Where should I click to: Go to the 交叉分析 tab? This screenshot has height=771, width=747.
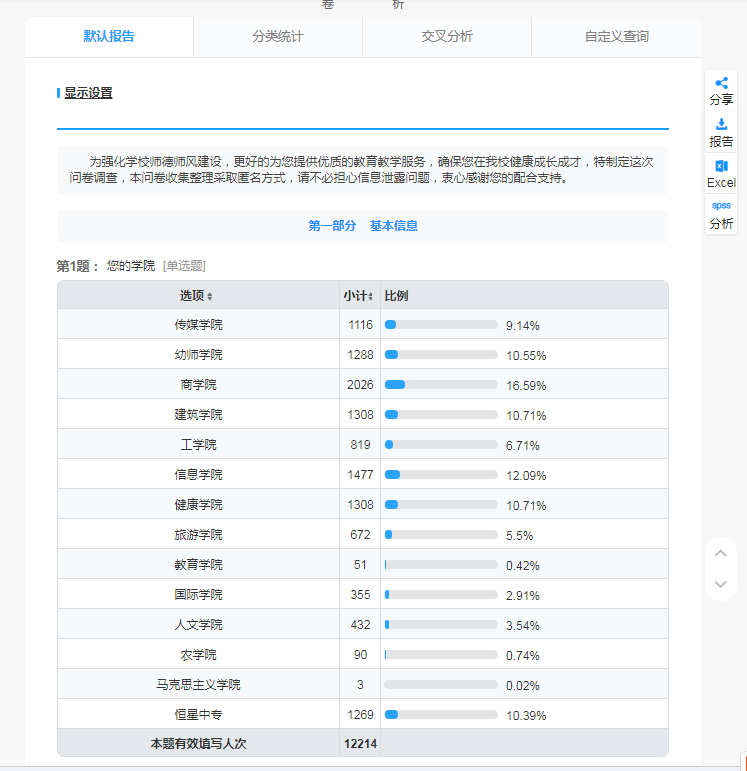click(x=447, y=37)
